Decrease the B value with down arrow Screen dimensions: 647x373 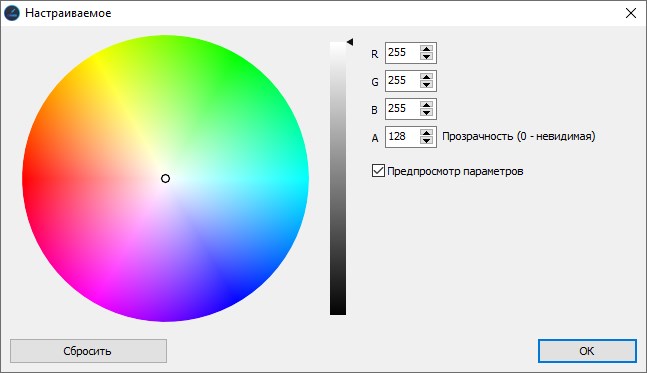[x=426, y=113]
